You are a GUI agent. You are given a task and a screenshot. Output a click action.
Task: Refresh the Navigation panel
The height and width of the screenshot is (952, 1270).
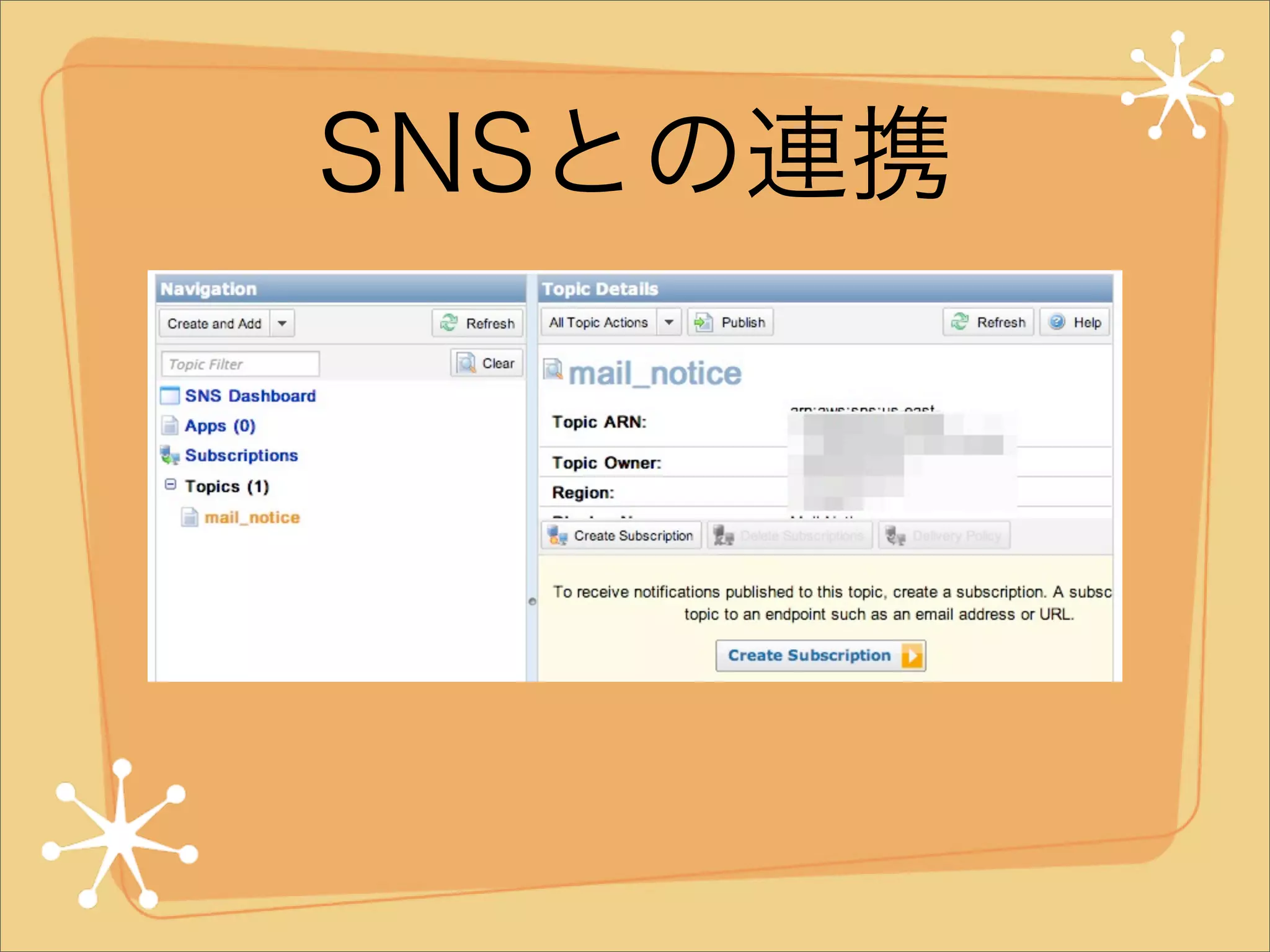[477, 324]
